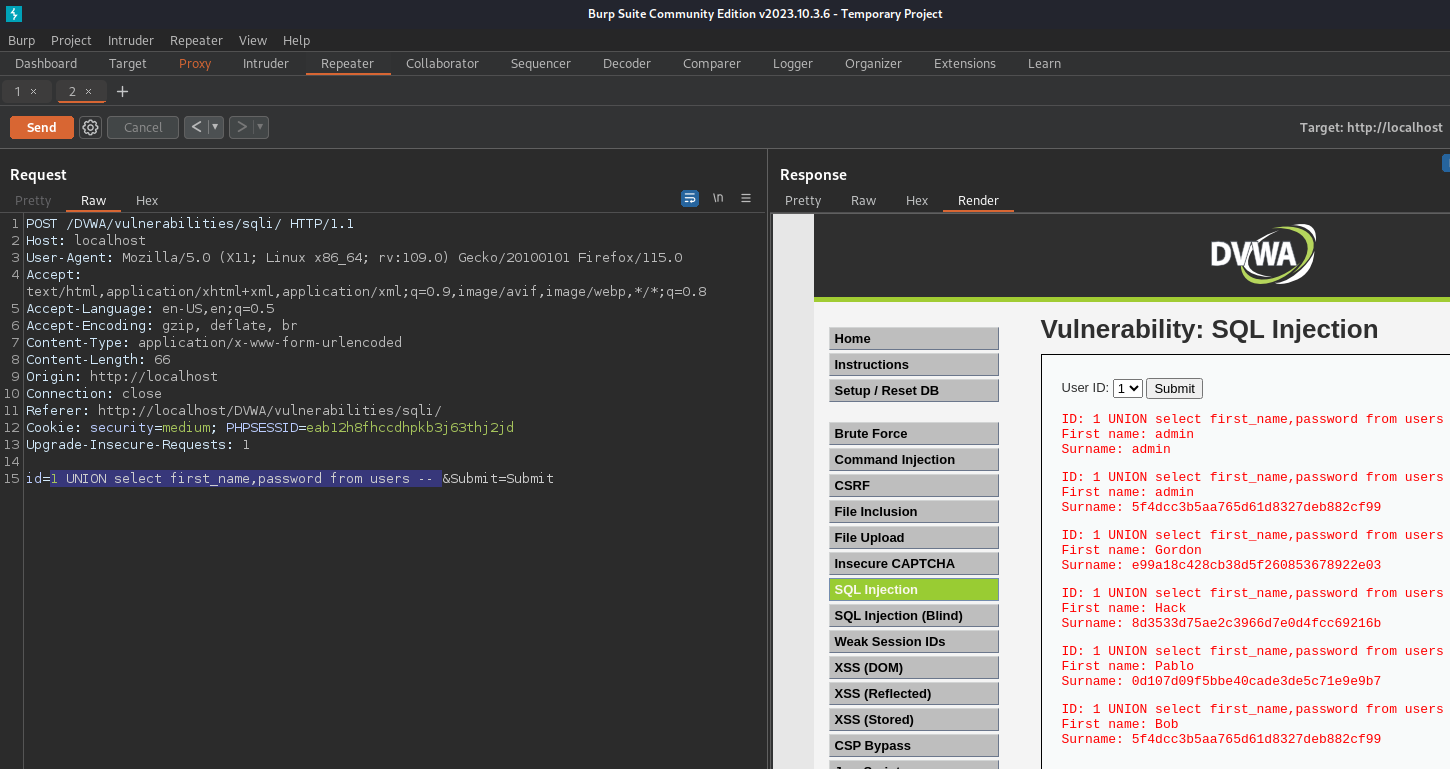Select the Response Raw view tab
Viewport: 1450px width, 769px height.
coord(863,200)
